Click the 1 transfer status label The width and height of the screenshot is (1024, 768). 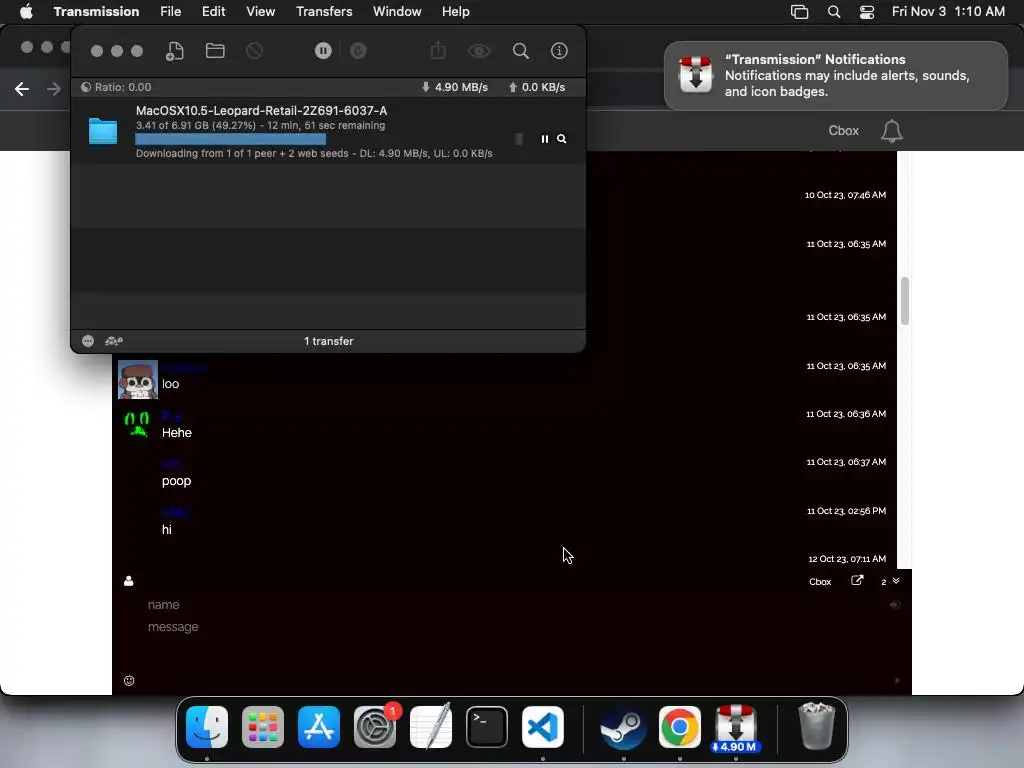tap(328, 342)
